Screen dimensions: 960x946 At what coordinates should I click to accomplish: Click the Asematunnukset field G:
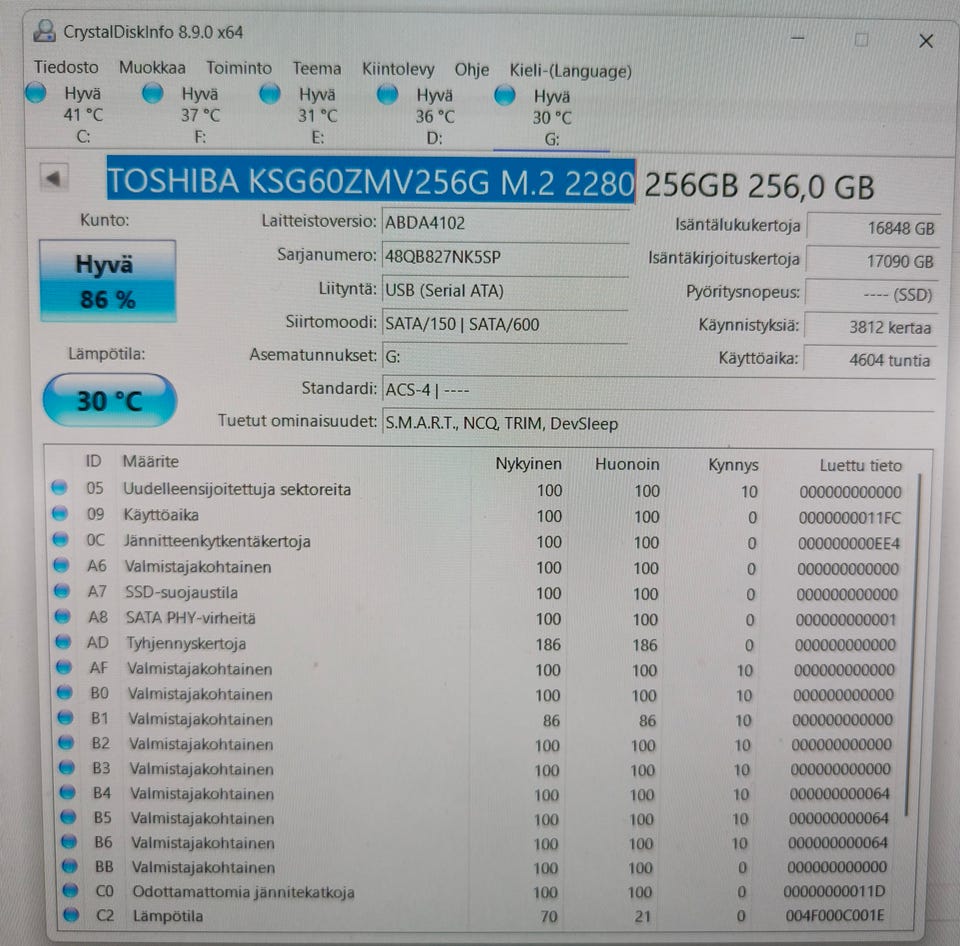[505, 356]
